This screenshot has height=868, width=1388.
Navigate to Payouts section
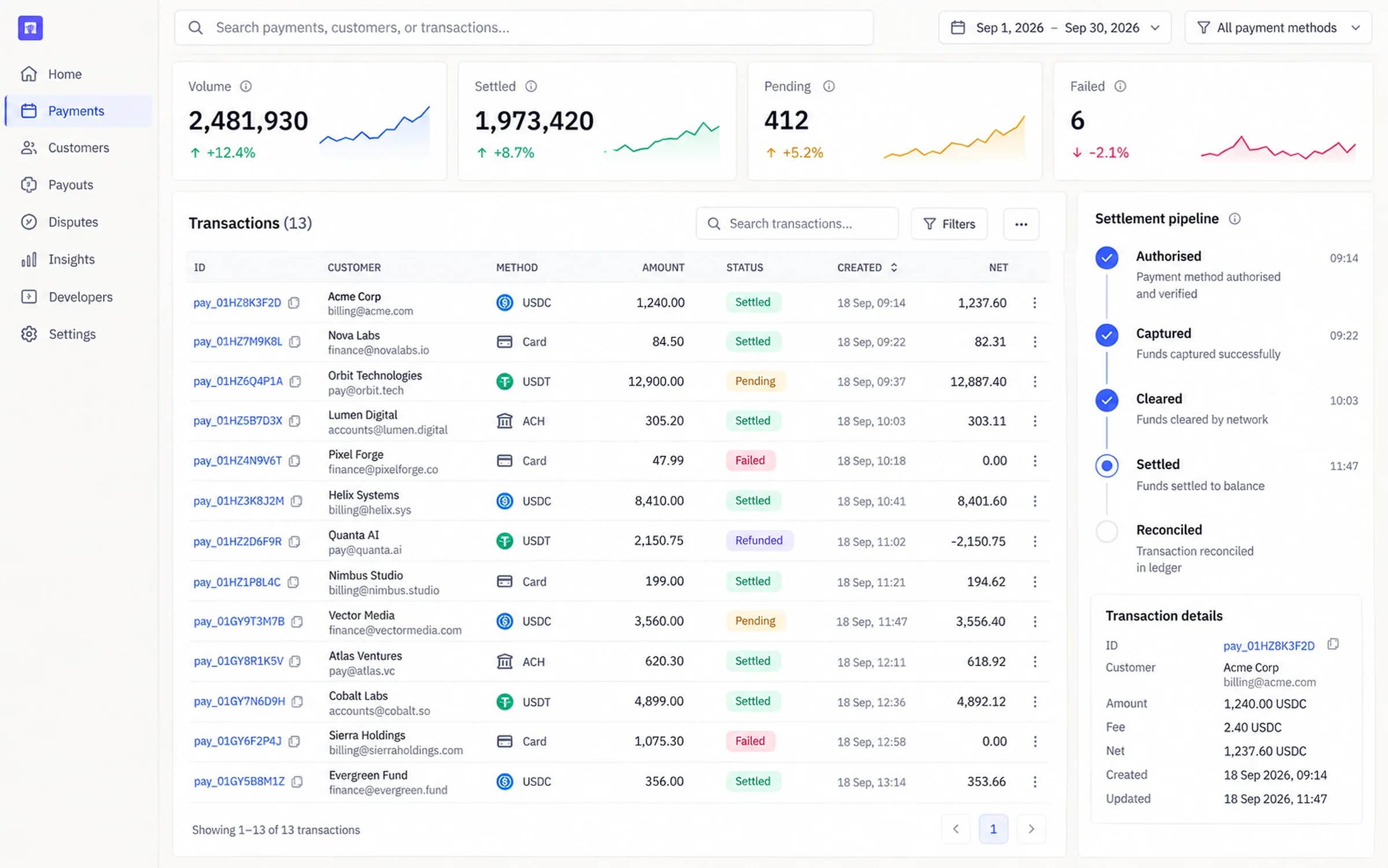point(78,185)
